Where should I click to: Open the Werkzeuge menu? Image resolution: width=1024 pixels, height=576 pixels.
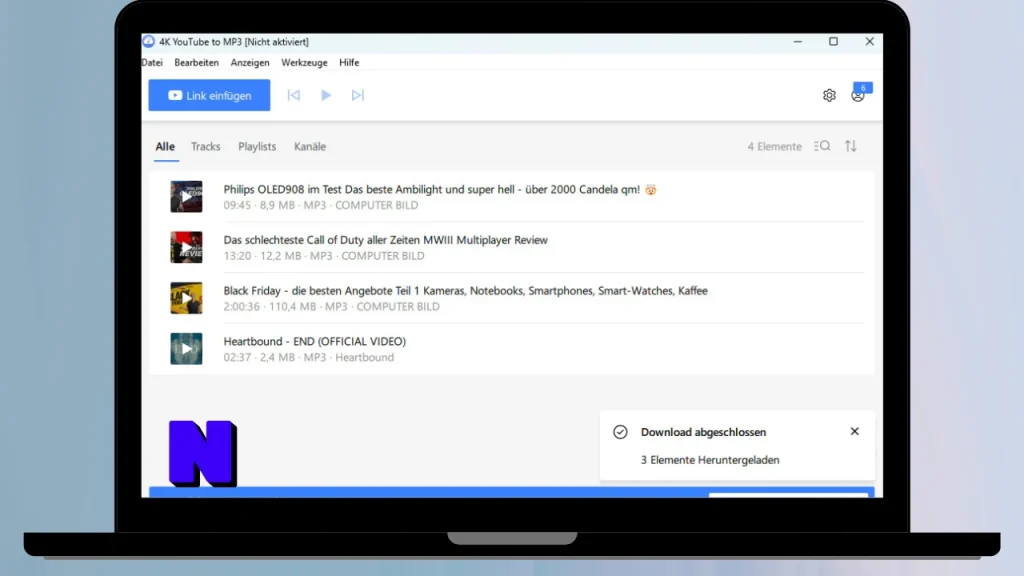pyautogui.click(x=304, y=63)
